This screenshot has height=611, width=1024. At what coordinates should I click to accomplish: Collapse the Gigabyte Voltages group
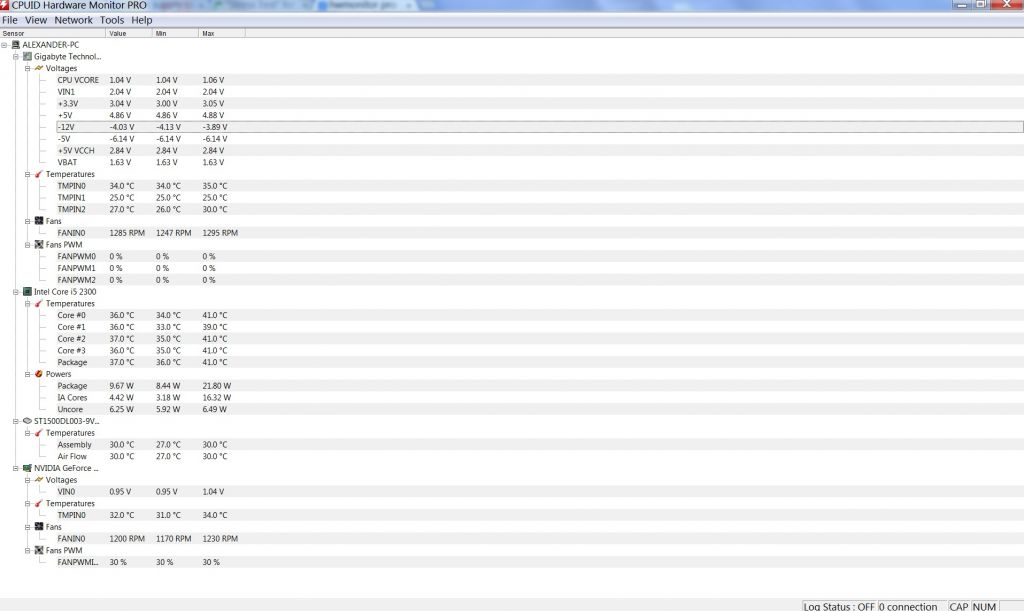(27, 69)
